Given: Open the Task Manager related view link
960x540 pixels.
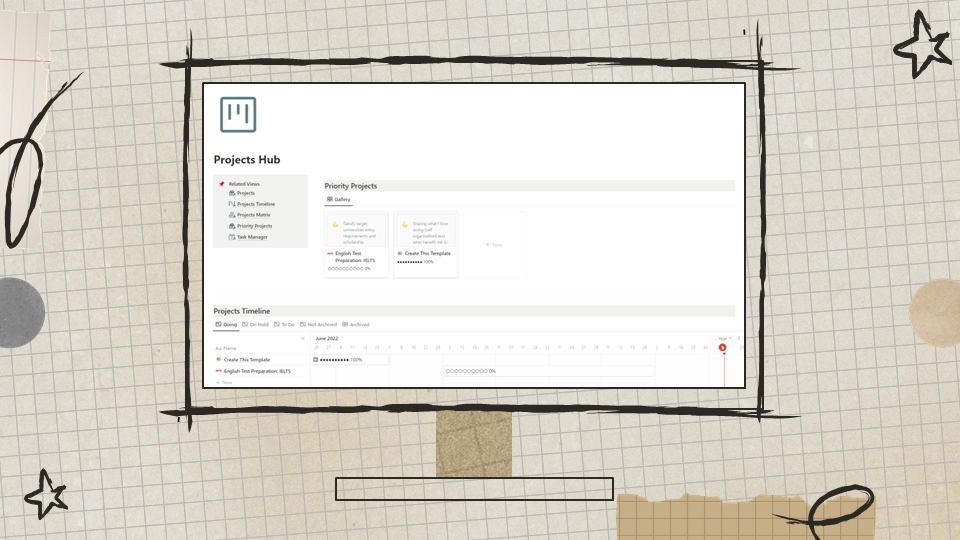Looking at the screenshot, I should pyautogui.click(x=252, y=237).
